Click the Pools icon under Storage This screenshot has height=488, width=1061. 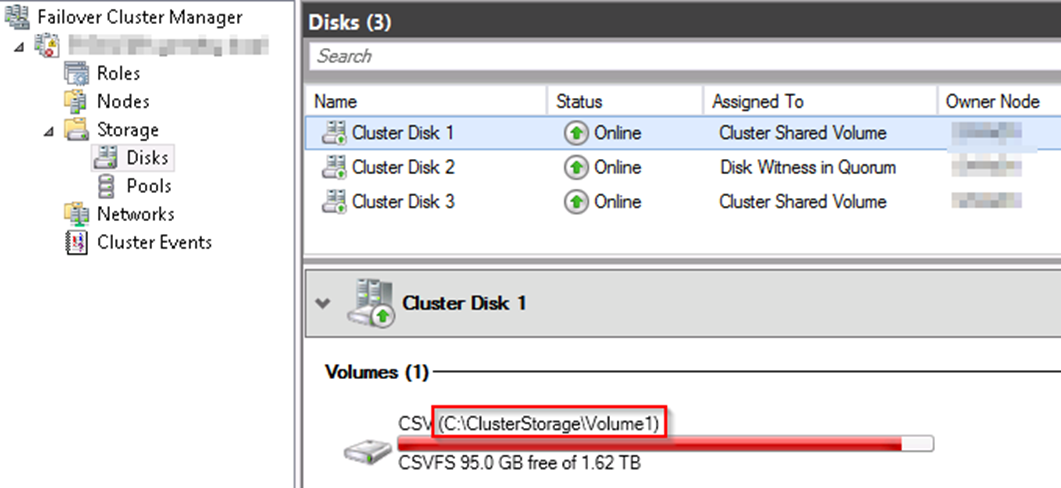pos(106,185)
